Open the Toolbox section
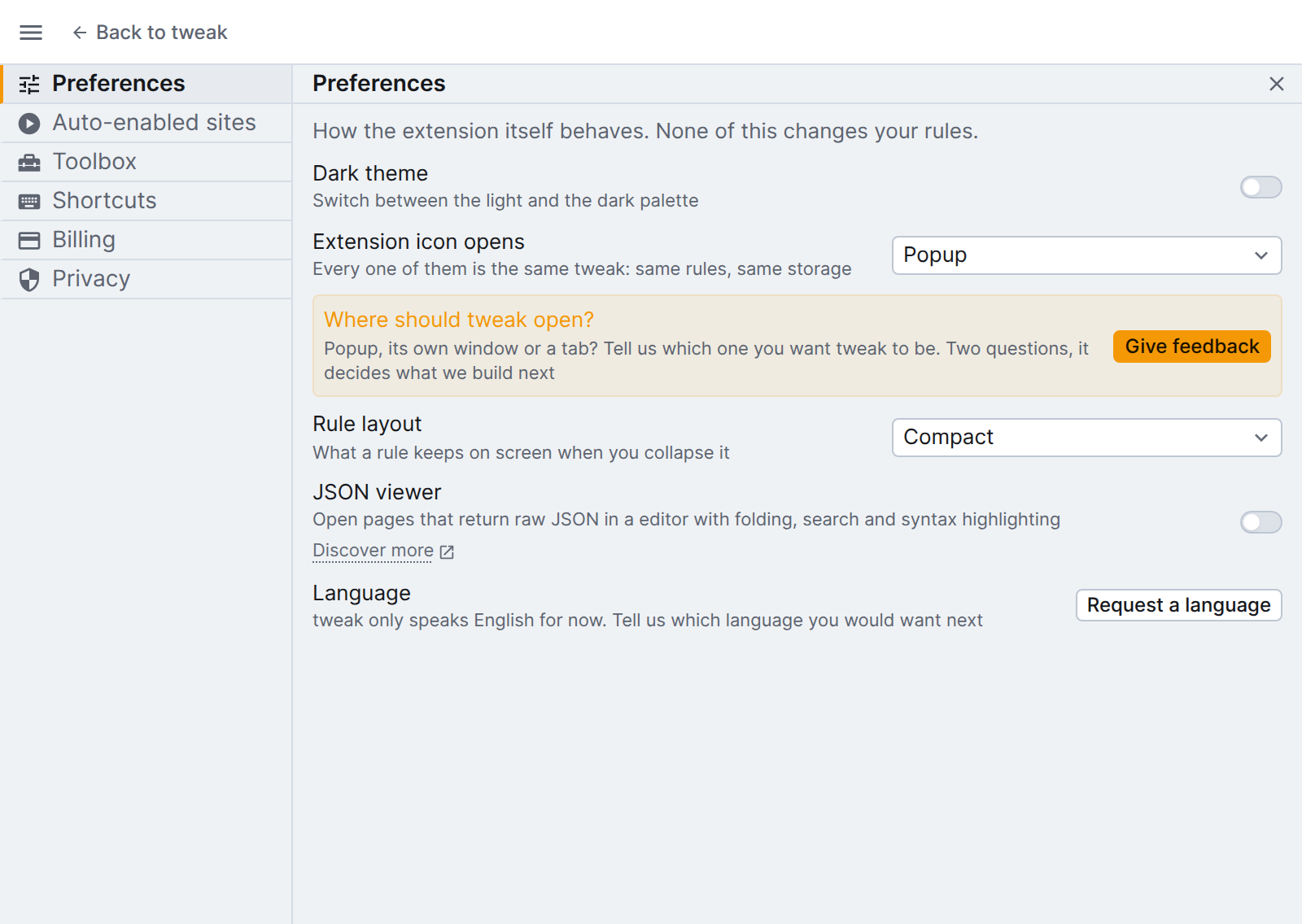This screenshot has height=924, width=1302. [146, 162]
